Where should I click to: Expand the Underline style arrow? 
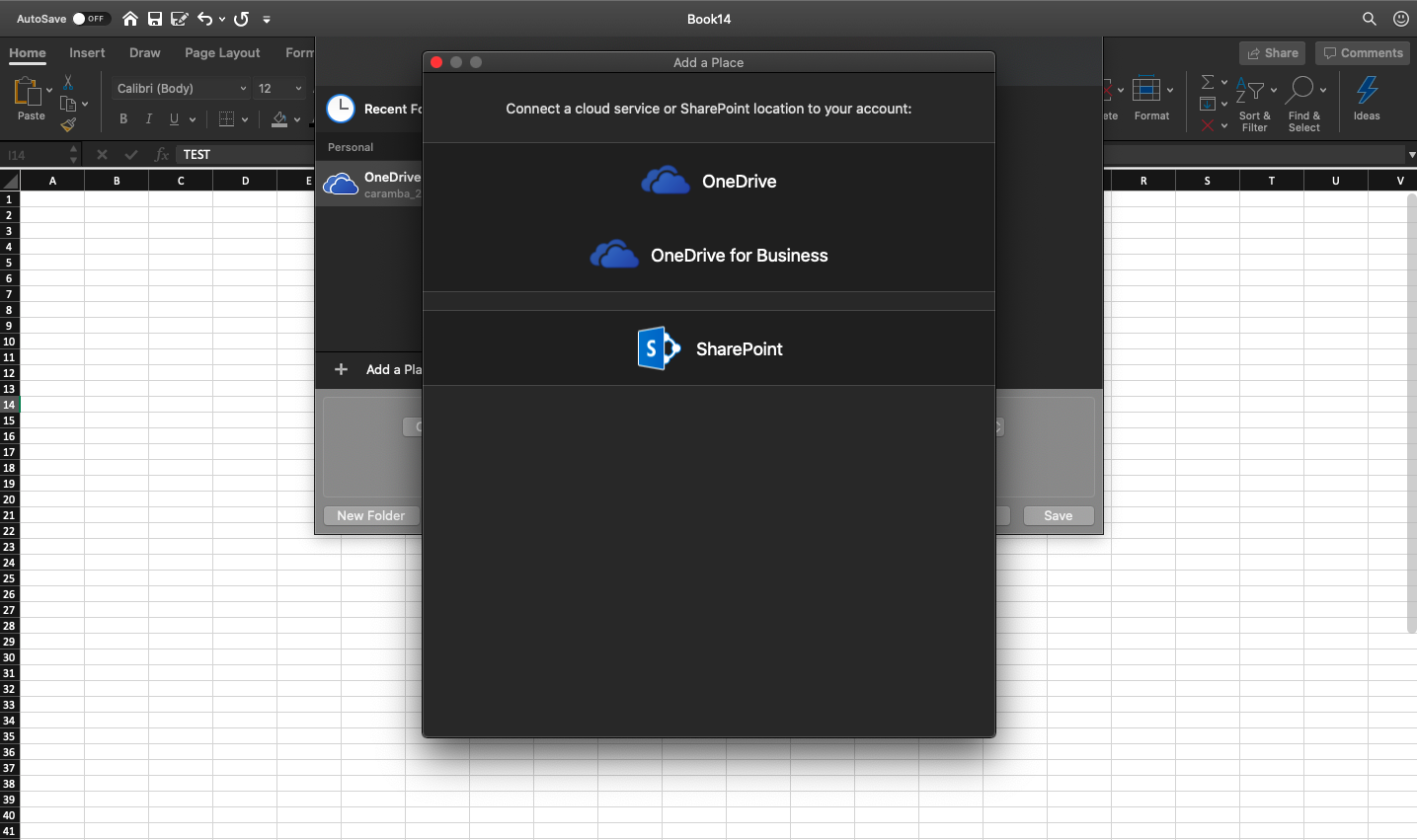193,119
